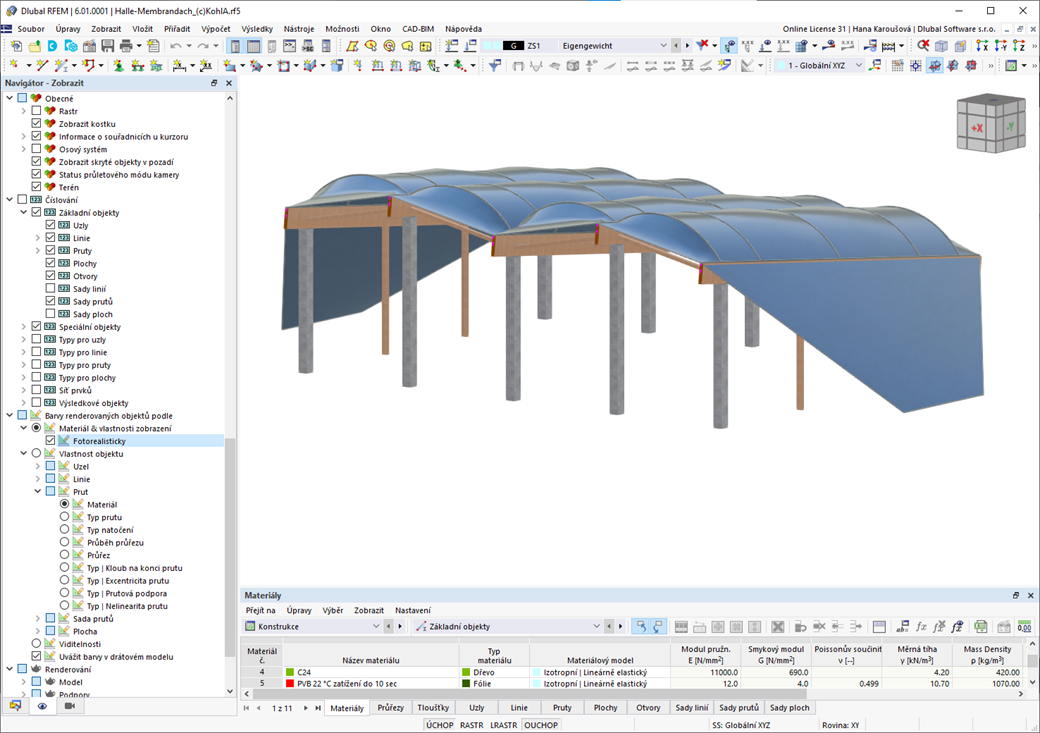Enable the Rastr checkbox
This screenshot has width=1040, height=733.
point(36,111)
